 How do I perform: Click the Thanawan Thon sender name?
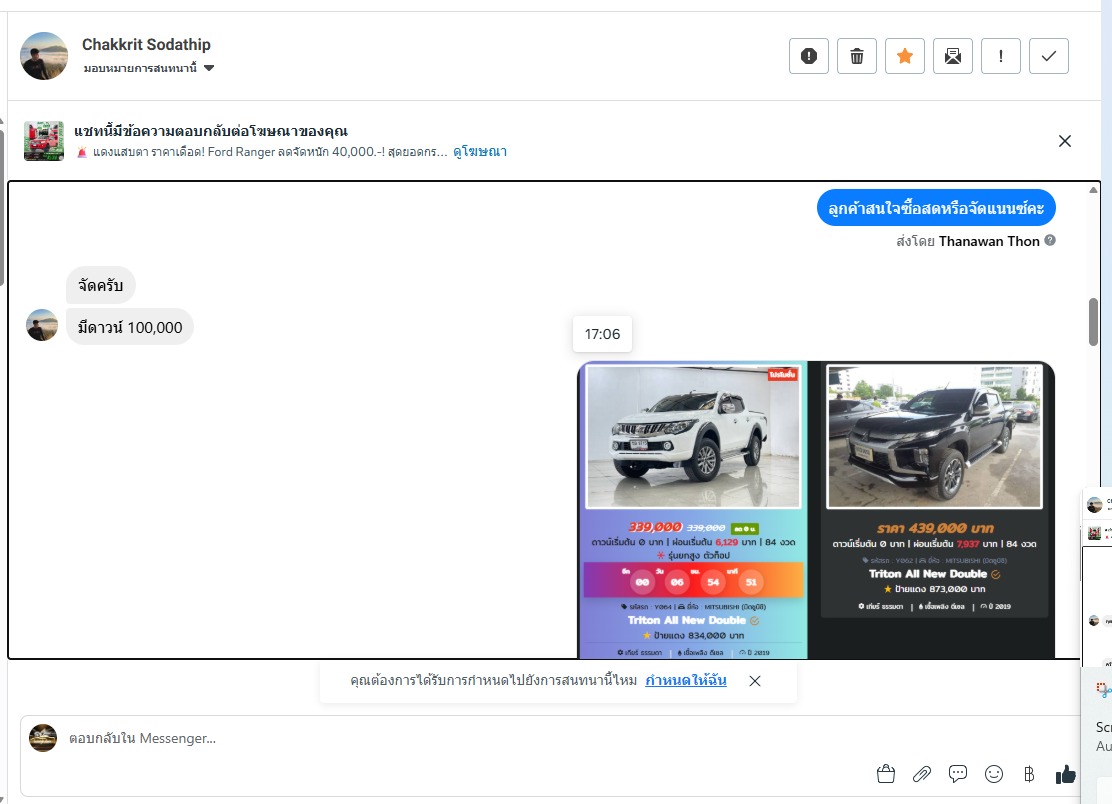click(989, 241)
